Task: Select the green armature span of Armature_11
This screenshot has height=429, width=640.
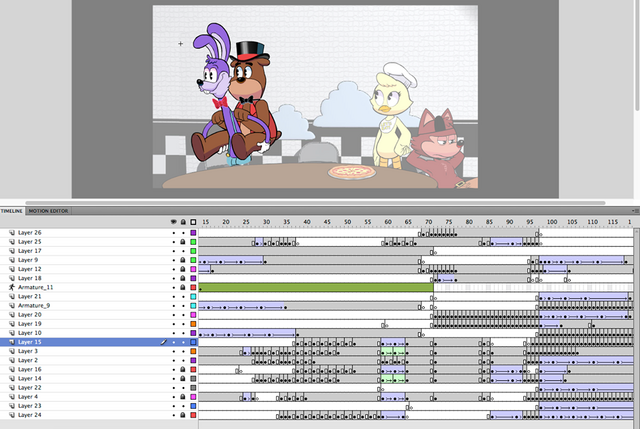Action: click(x=316, y=287)
